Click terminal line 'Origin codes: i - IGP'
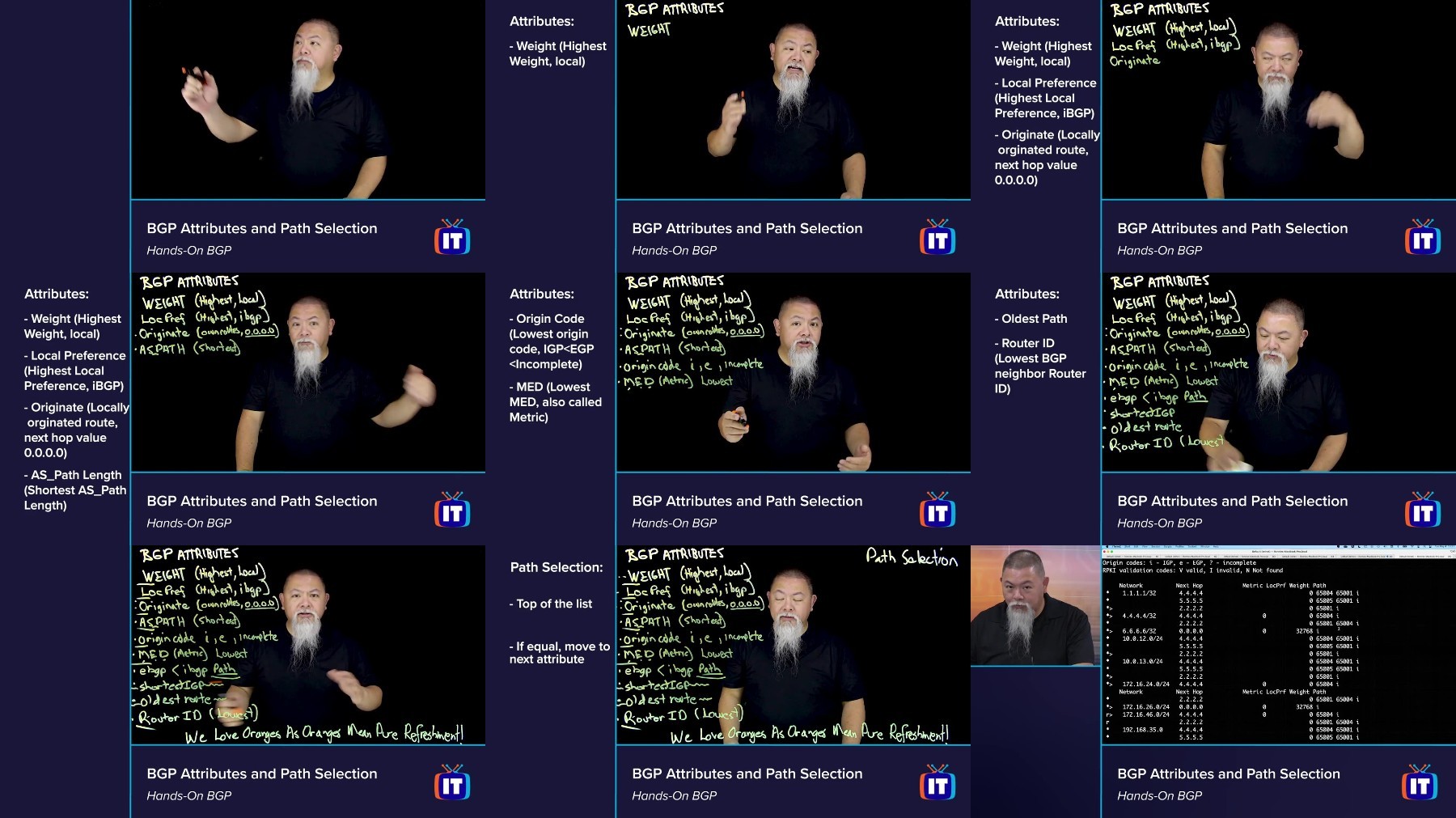Viewport: 1456px width, 818px height. point(1179,562)
